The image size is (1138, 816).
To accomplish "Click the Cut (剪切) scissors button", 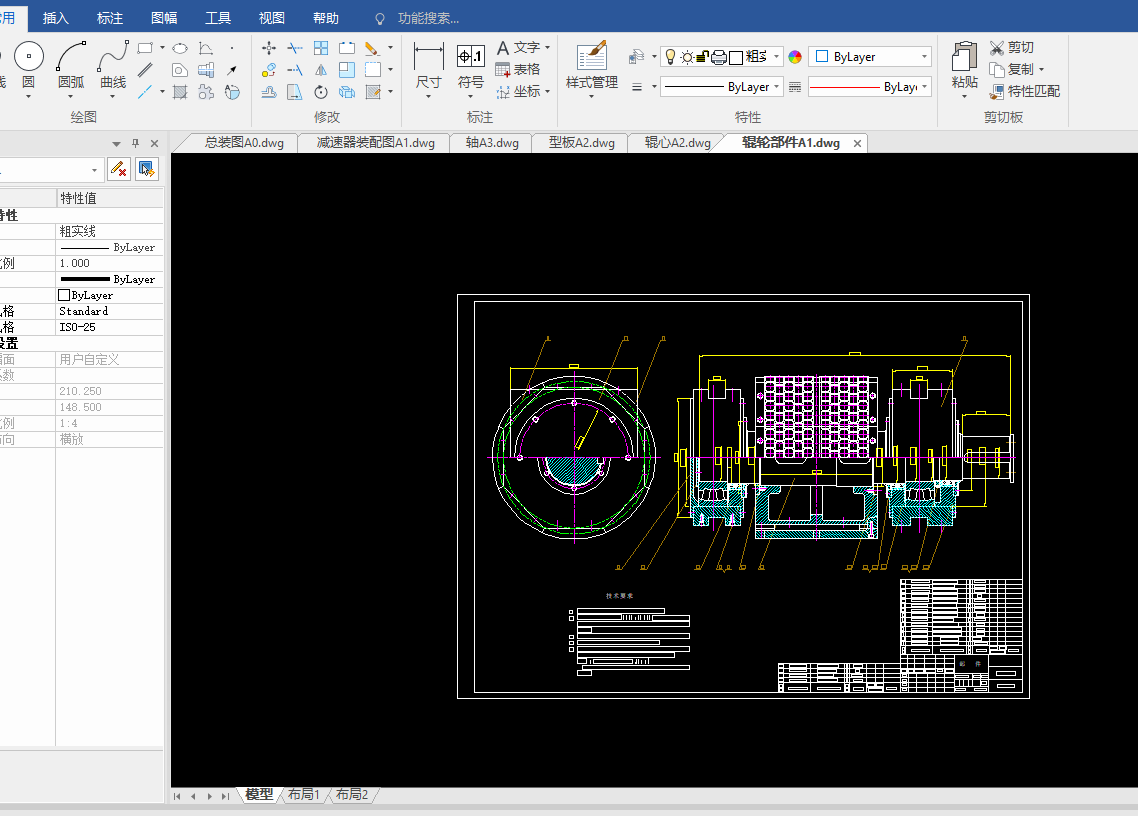I will point(1011,48).
